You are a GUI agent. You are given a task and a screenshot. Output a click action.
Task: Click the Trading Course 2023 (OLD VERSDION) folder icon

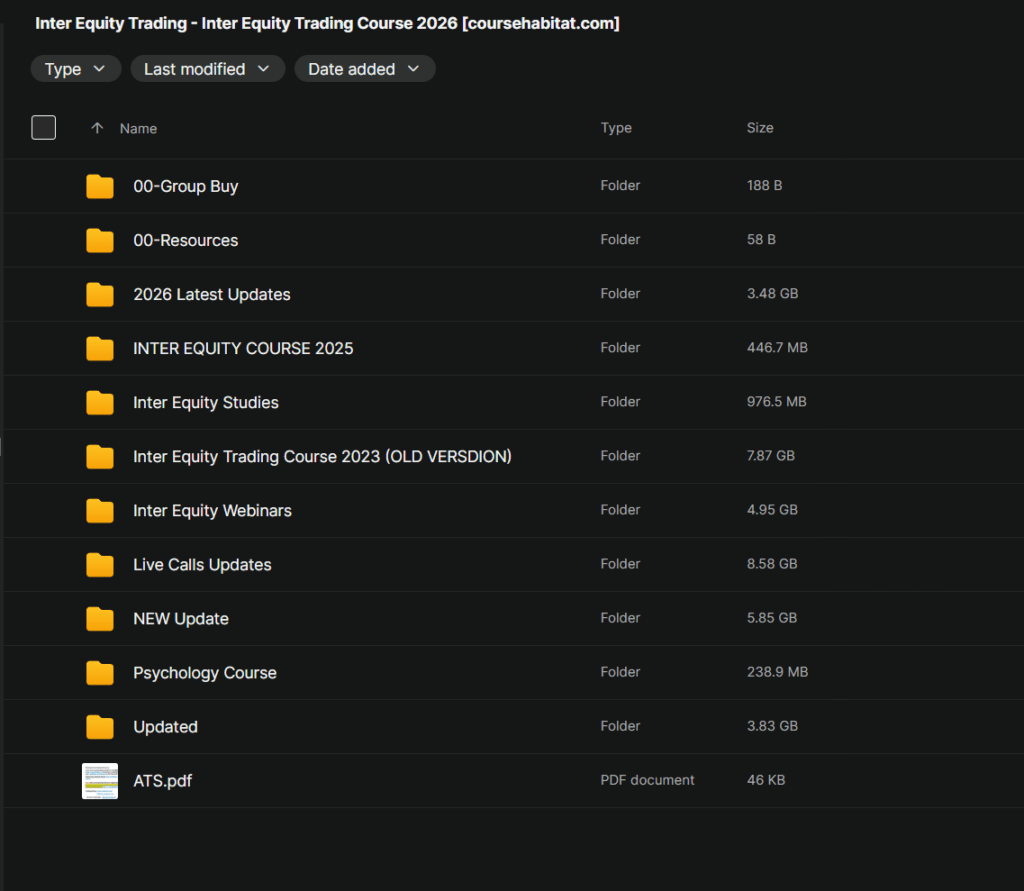(x=99, y=457)
